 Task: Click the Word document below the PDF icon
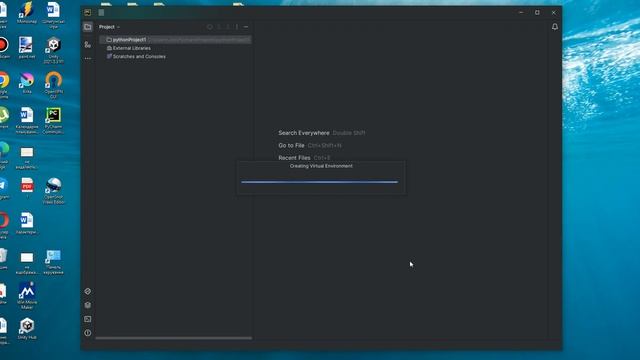coord(27,223)
